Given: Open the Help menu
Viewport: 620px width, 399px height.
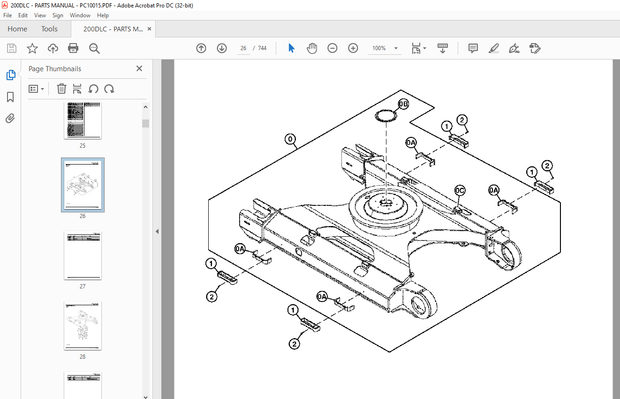Looking at the screenshot, I should point(103,15).
